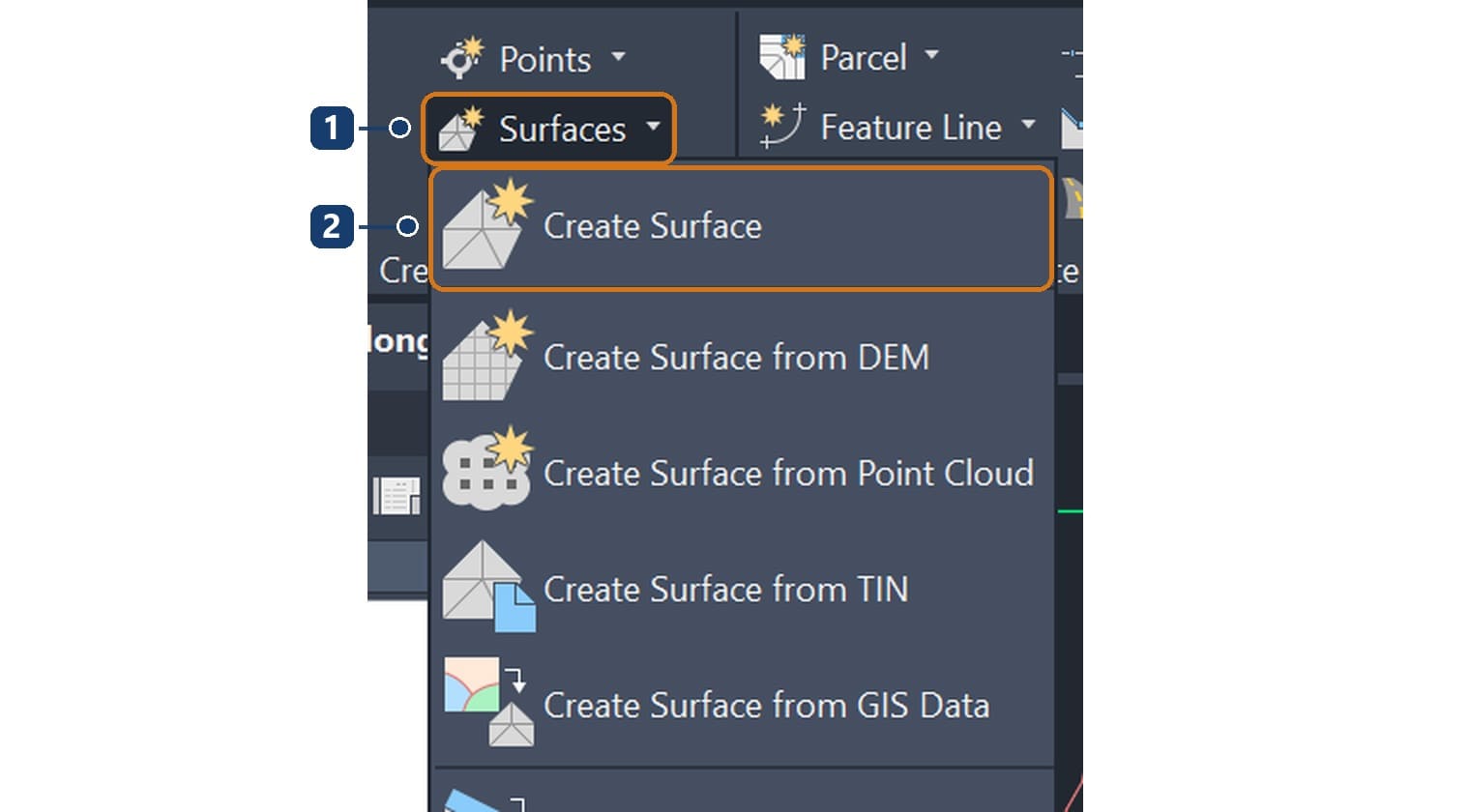
Task: Click the Feature Line label text
Action: point(911,128)
